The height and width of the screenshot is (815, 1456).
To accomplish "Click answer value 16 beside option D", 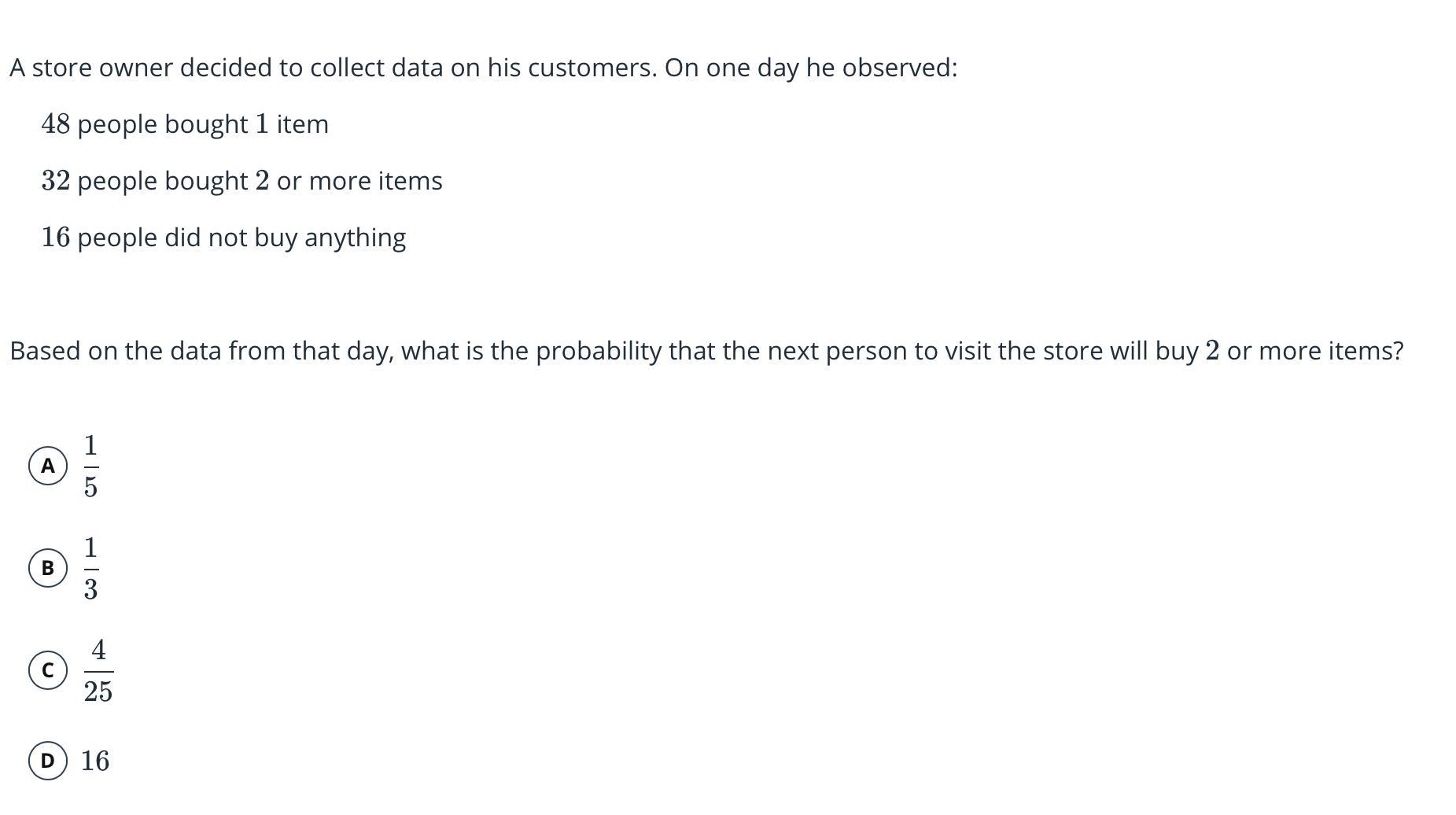I will [x=95, y=761].
